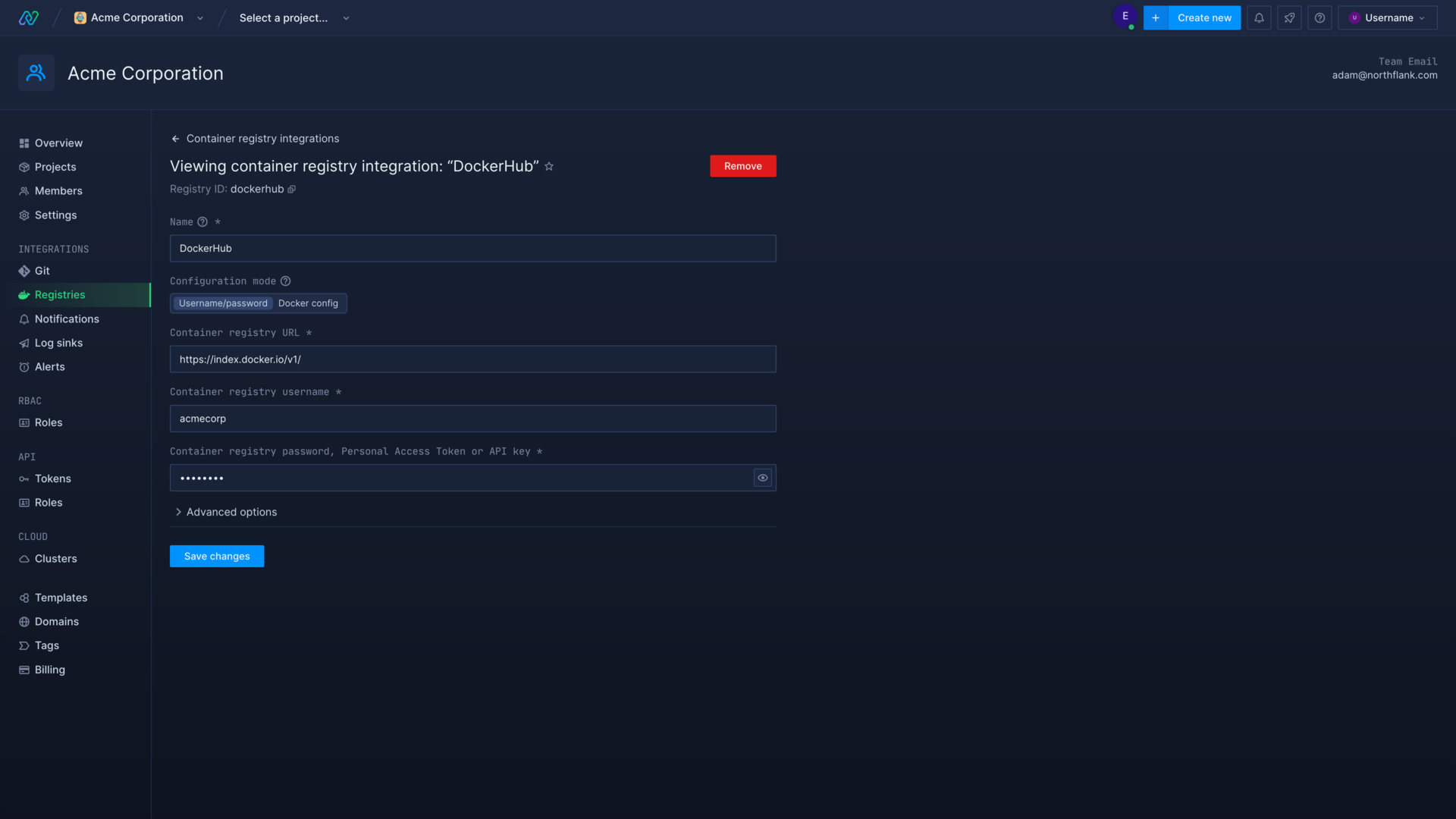Viewport: 1456px width, 819px height.
Task: Star the DockerHub integration as favorite
Action: (x=549, y=166)
